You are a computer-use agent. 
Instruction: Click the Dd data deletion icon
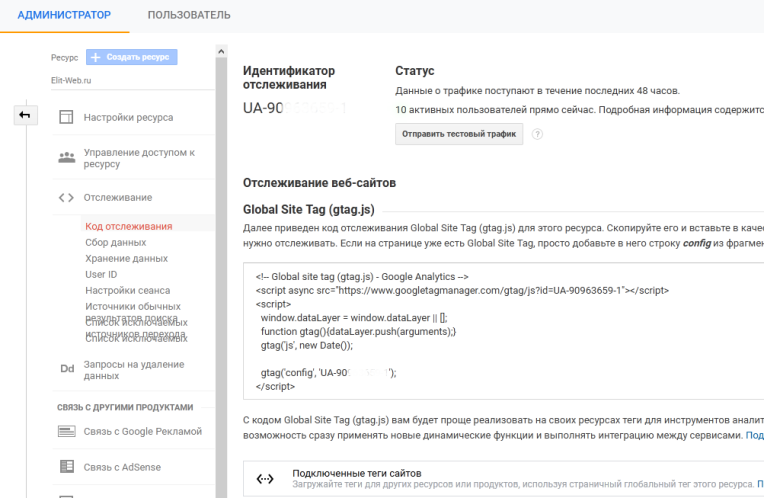tap(67, 368)
